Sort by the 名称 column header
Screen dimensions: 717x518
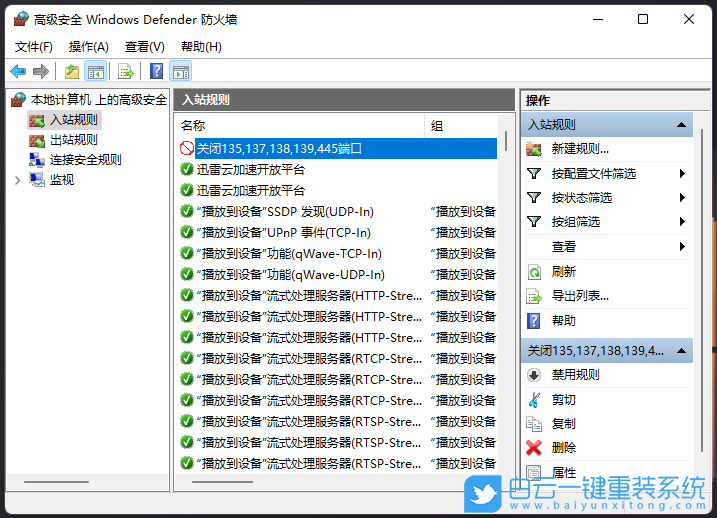pyautogui.click(x=300, y=126)
